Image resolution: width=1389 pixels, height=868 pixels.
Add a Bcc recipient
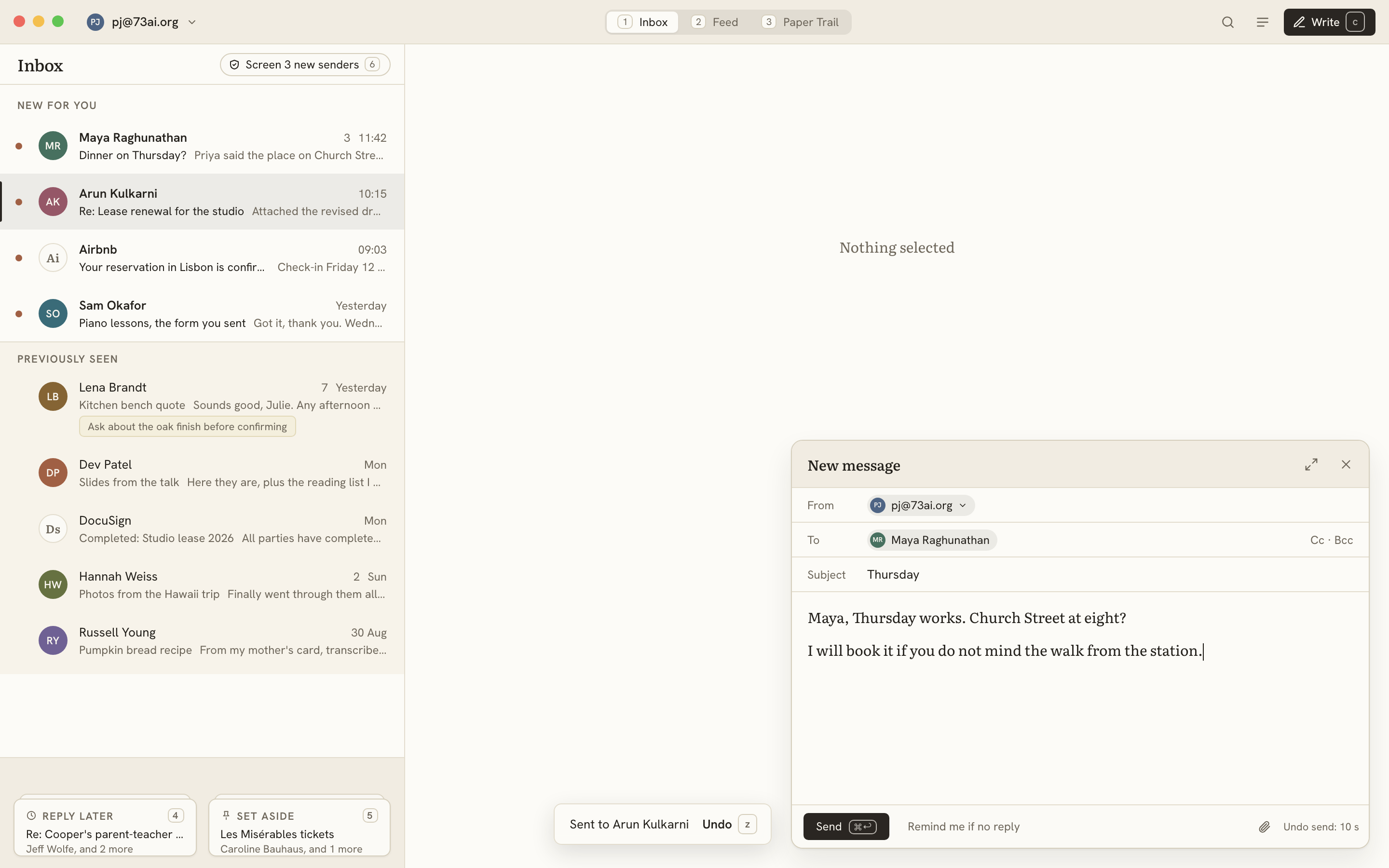point(1344,540)
